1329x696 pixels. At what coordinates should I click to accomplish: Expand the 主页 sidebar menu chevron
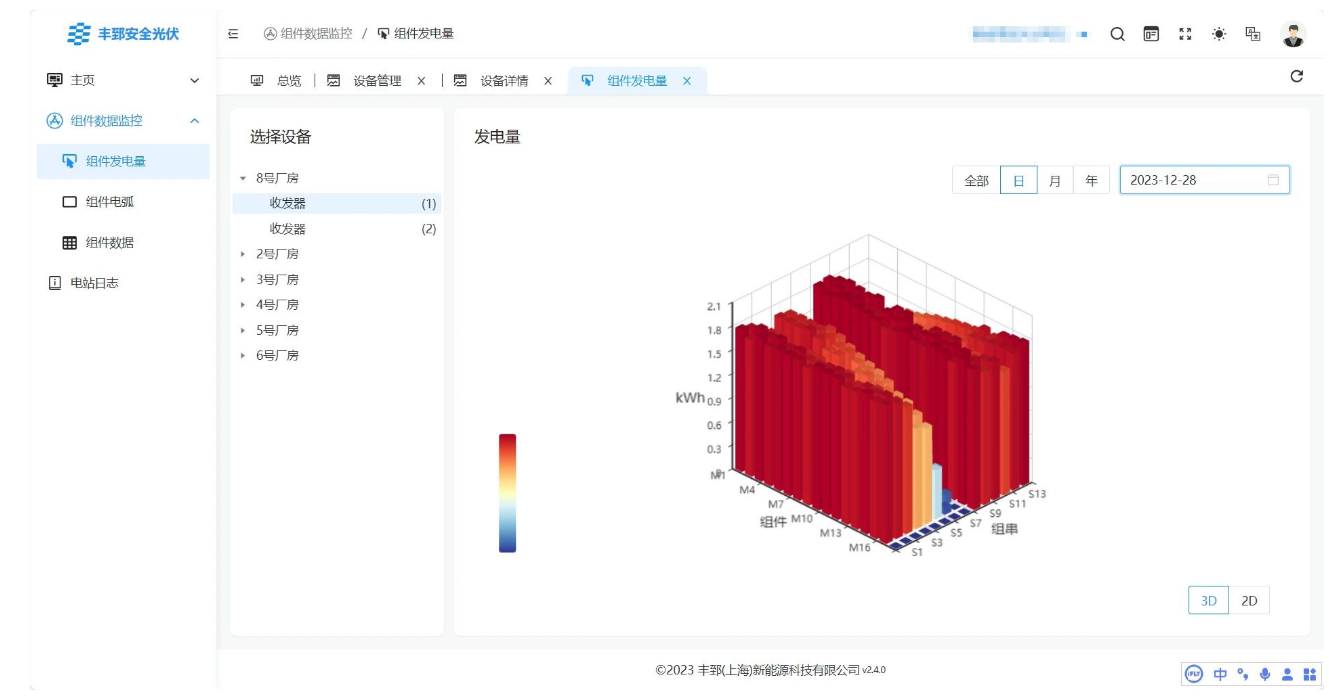tap(194, 80)
